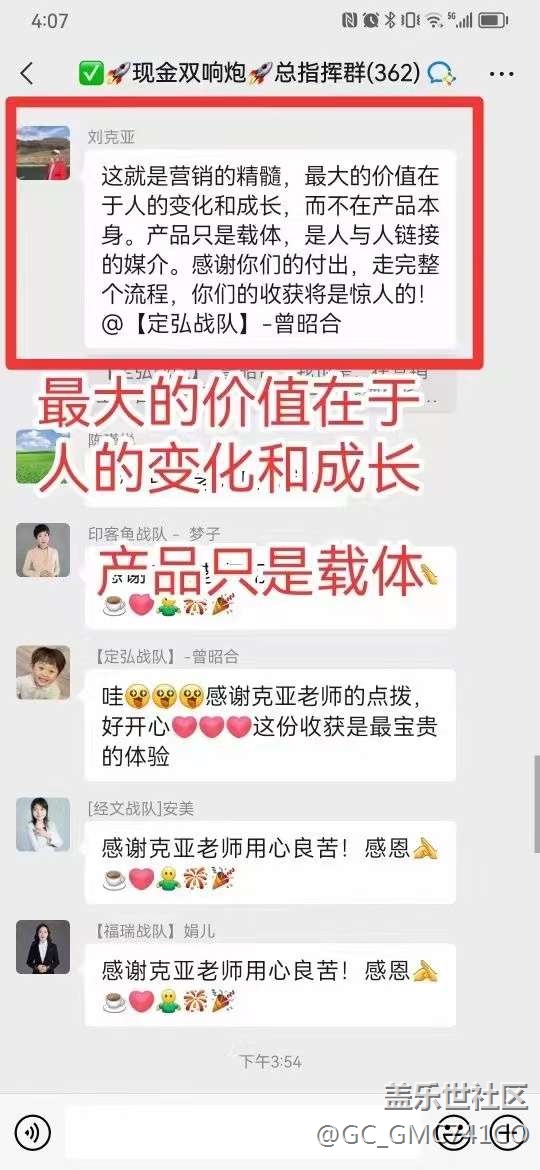Image resolution: width=540 pixels, height=1170 pixels.
Task: Open the three-dot group chat menu
Action: click(501, 73)
